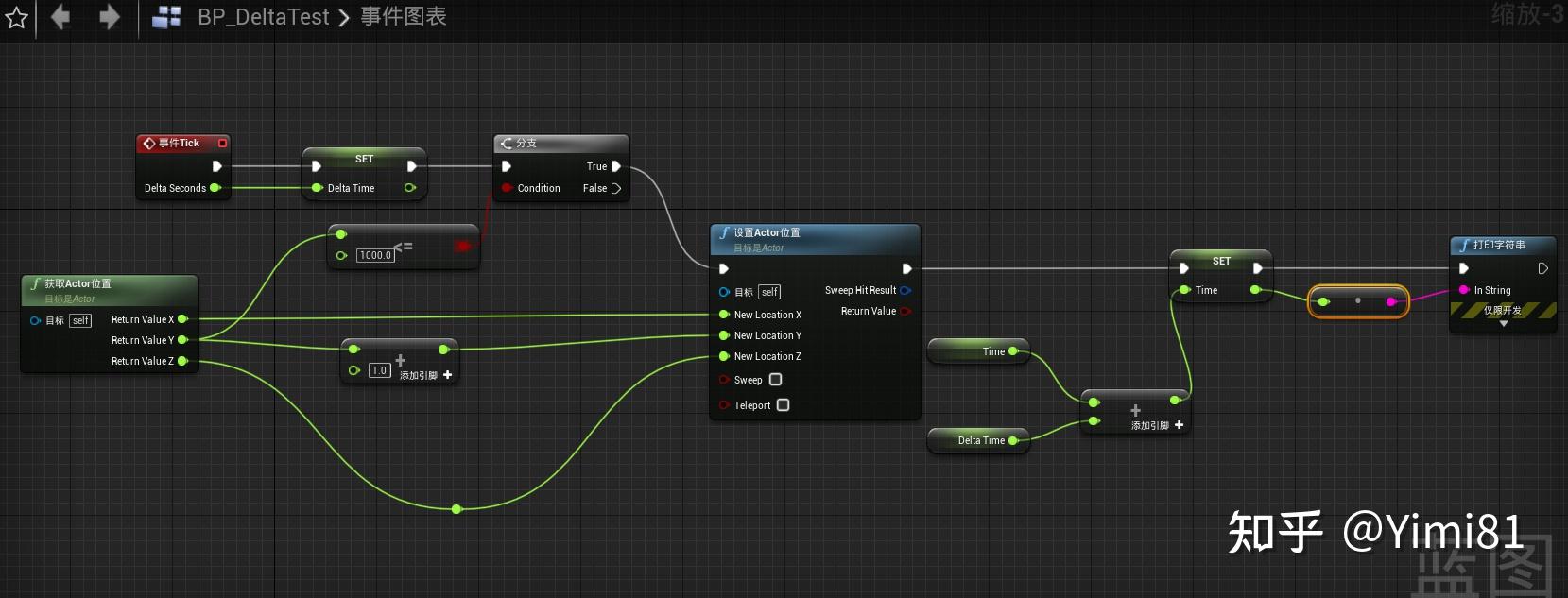The width and height of the screenshot is (1568, 598).
Task: Click In String magenta input pin
Action: pyautogui.click(x=1464, y=290)
